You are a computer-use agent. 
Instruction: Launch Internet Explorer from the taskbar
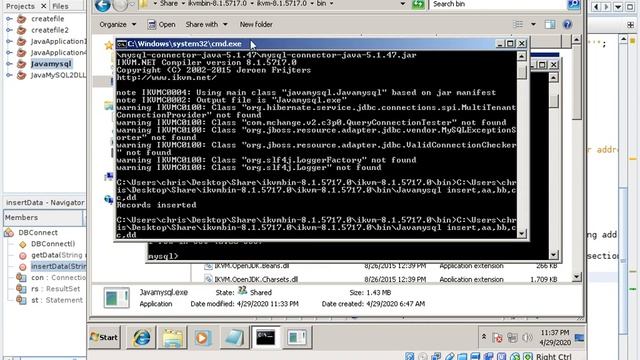141,338
